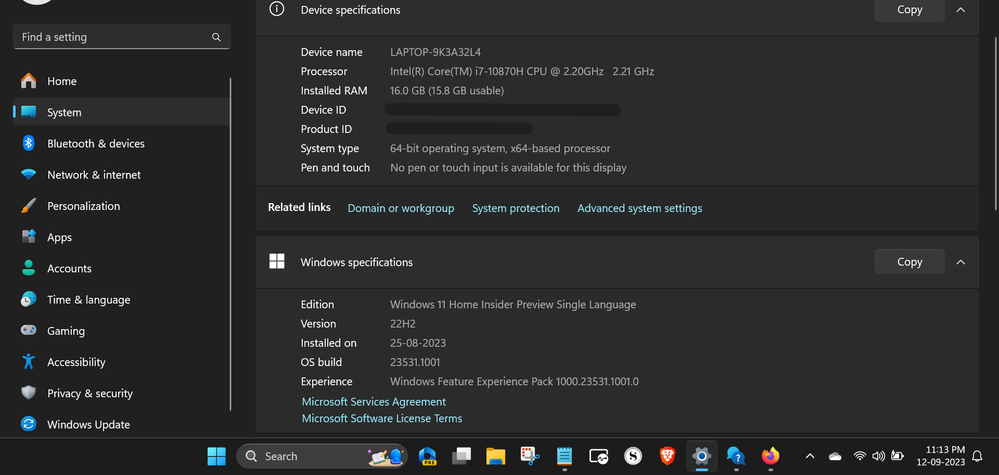The image size is (999, 475).
Task: Show hidden system tray icons
Action: click(810, 456)
